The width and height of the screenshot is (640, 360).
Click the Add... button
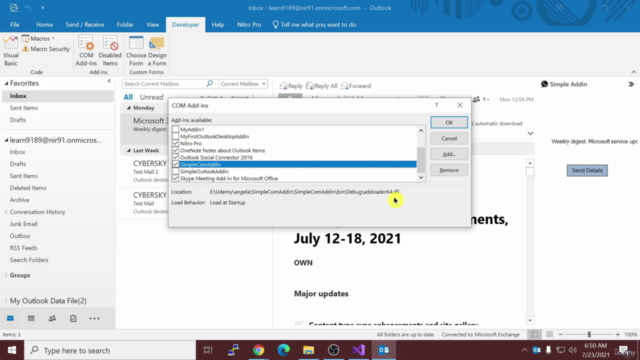[449, 154]
